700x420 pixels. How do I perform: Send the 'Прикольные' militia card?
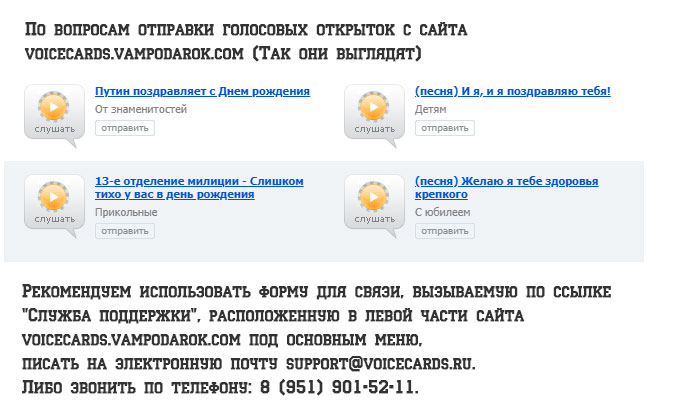click(x=125, y=231)
